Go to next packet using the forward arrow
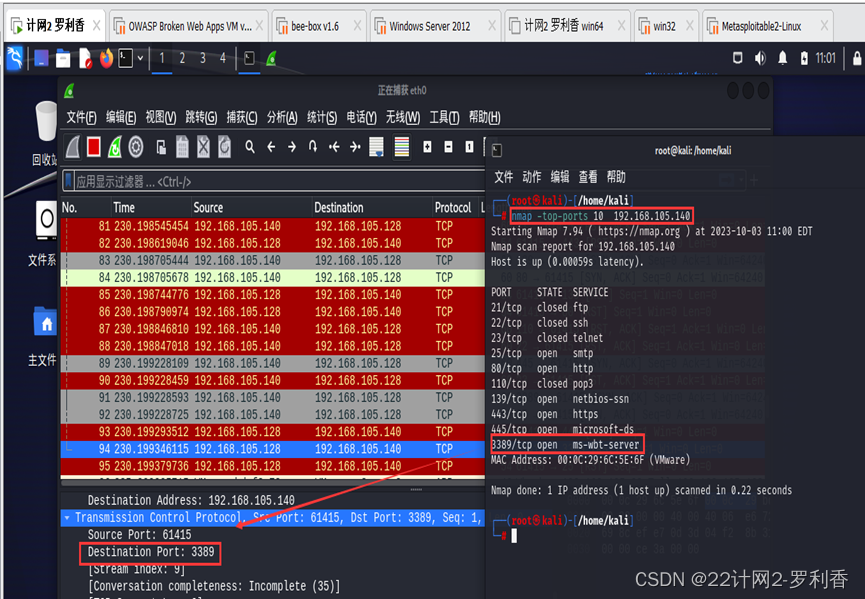The height and width of the screenshot is (599, 865). [x=290, y=148]
